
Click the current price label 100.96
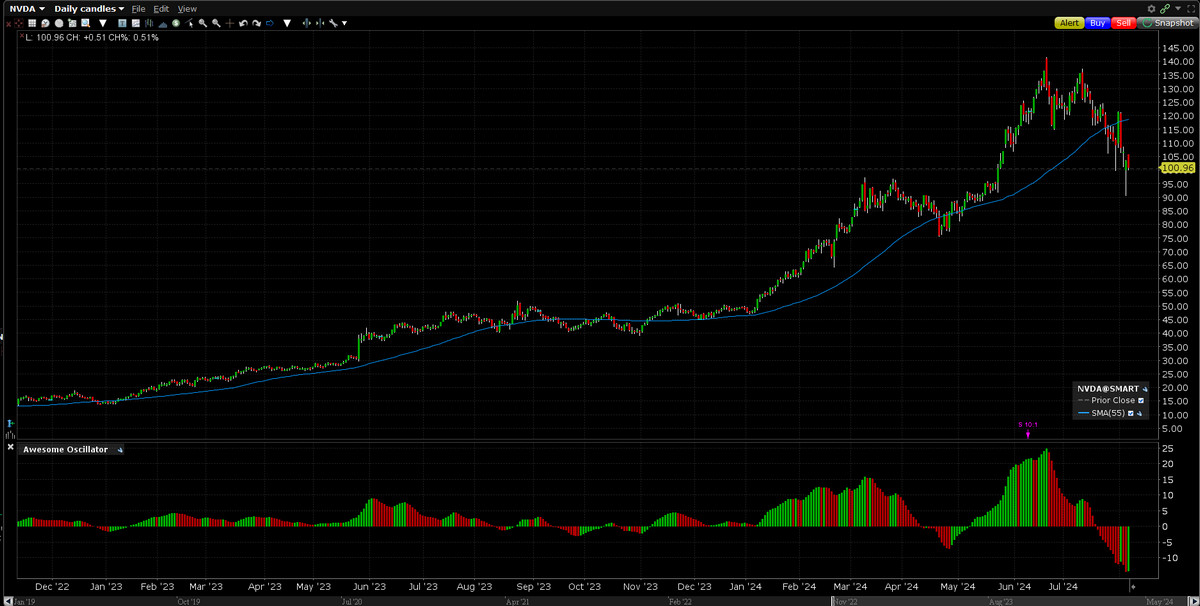point(1176,169)
